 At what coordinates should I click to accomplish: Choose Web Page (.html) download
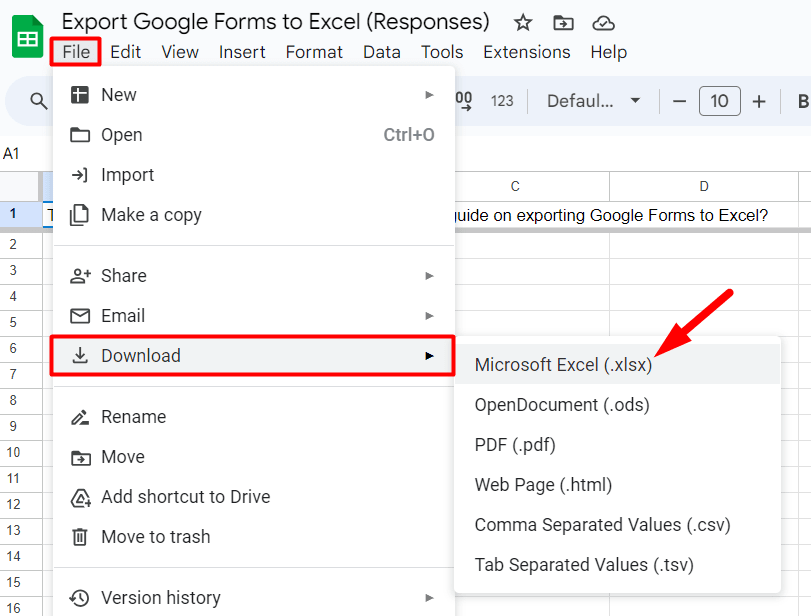[x=617, y=485]
